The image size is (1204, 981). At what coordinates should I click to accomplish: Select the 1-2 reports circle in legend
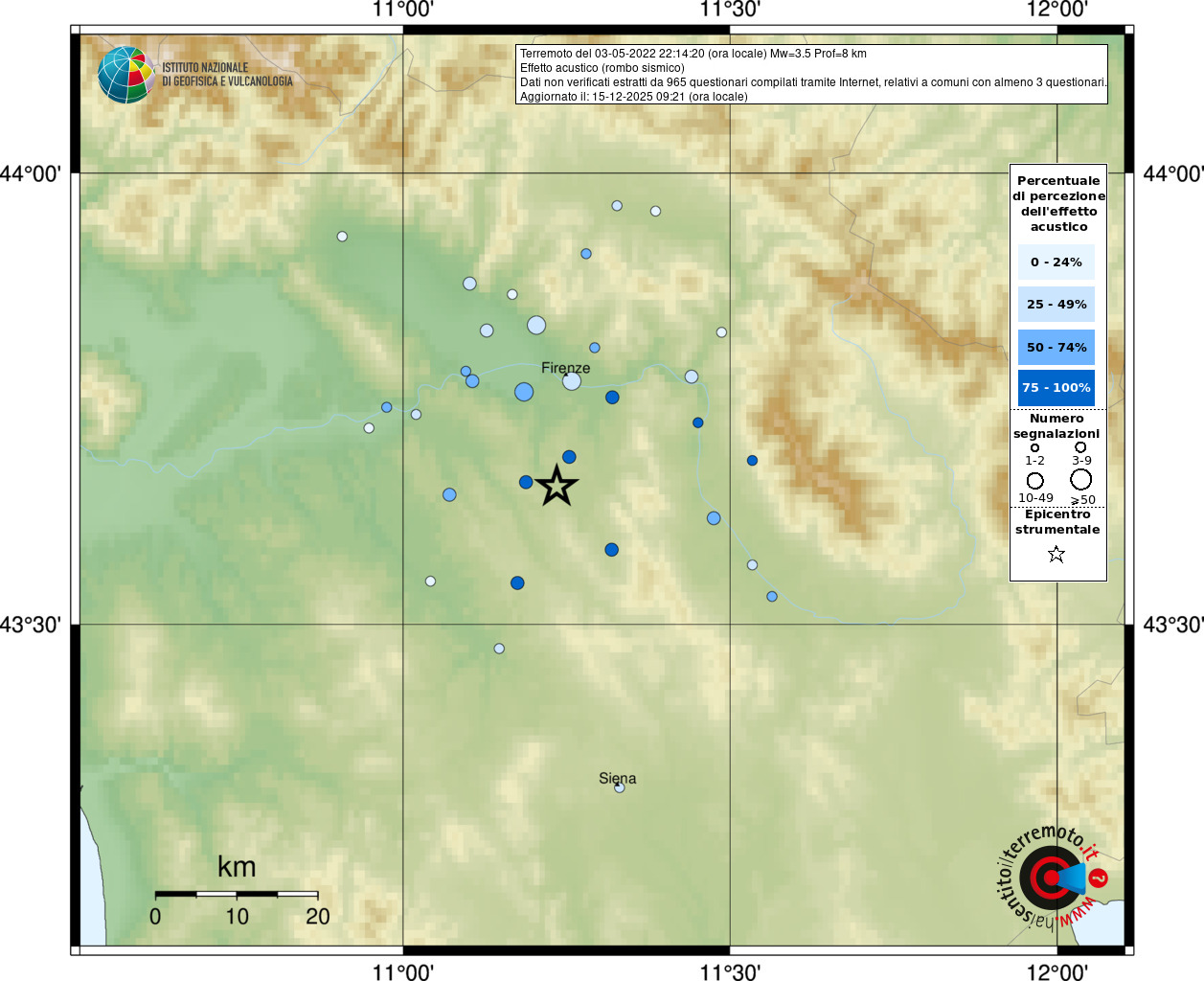(x=1034, y=447)
